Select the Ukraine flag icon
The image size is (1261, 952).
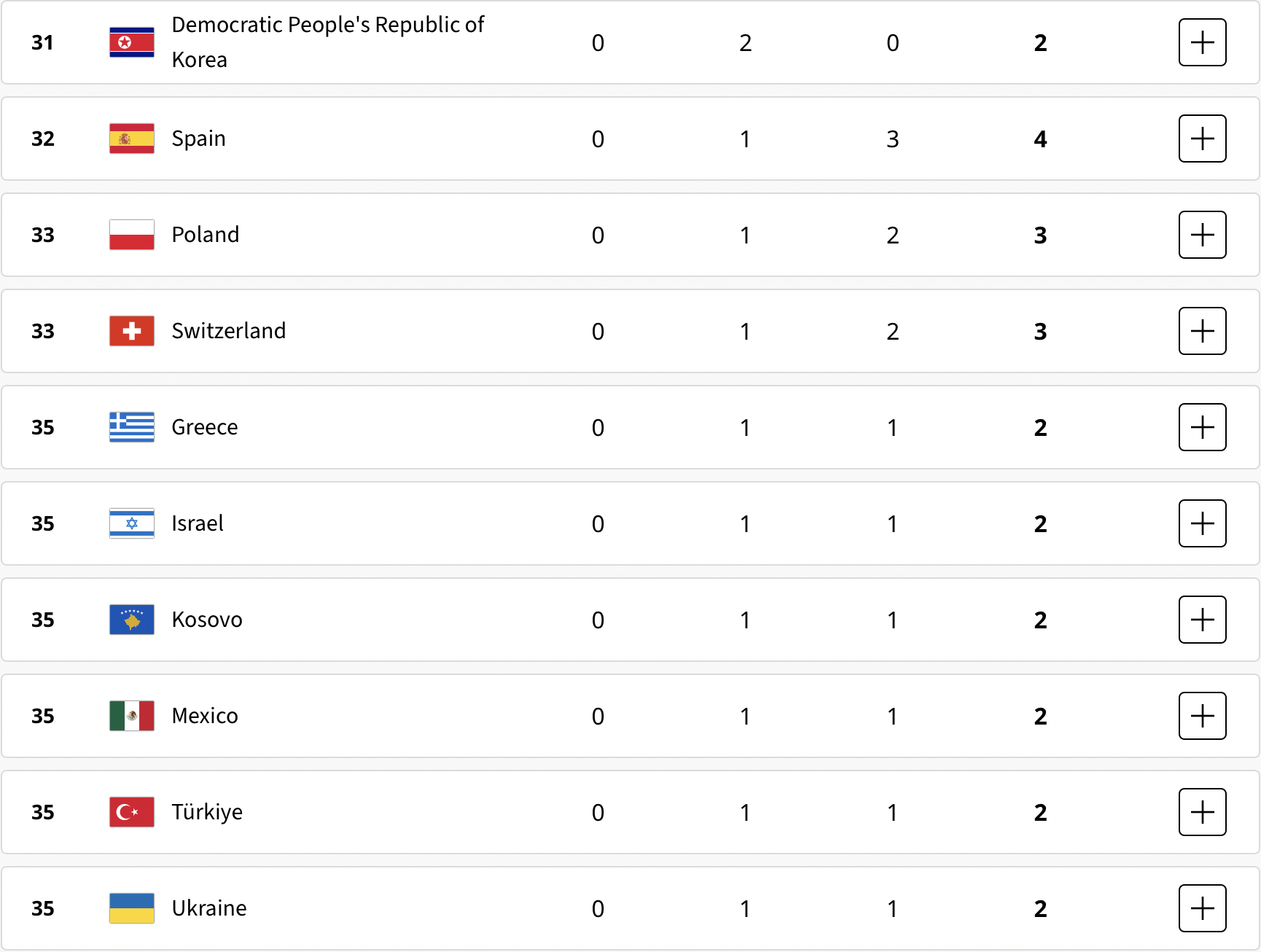pos(132,908)
